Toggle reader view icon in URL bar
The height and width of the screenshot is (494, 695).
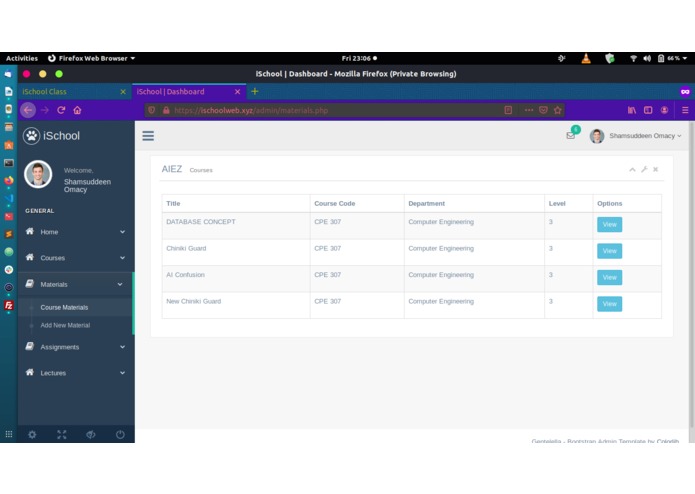point(508,110)
